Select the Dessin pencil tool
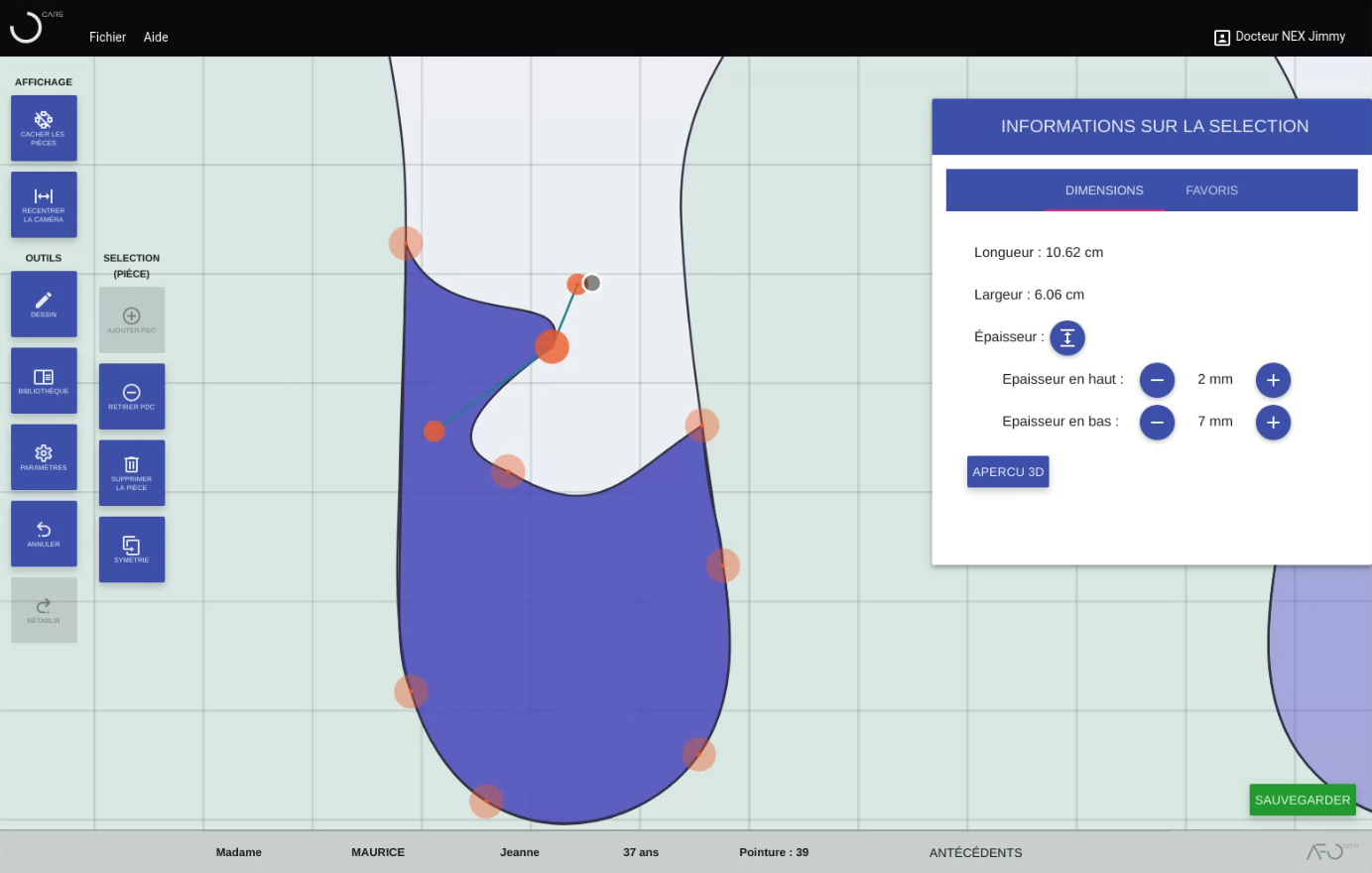1372x873 pixels. [44, 304]
